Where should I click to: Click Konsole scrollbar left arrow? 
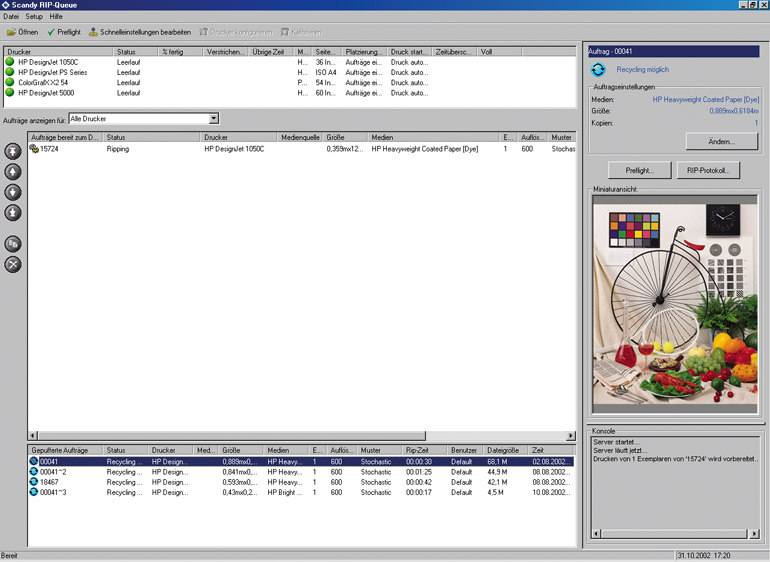597,534
